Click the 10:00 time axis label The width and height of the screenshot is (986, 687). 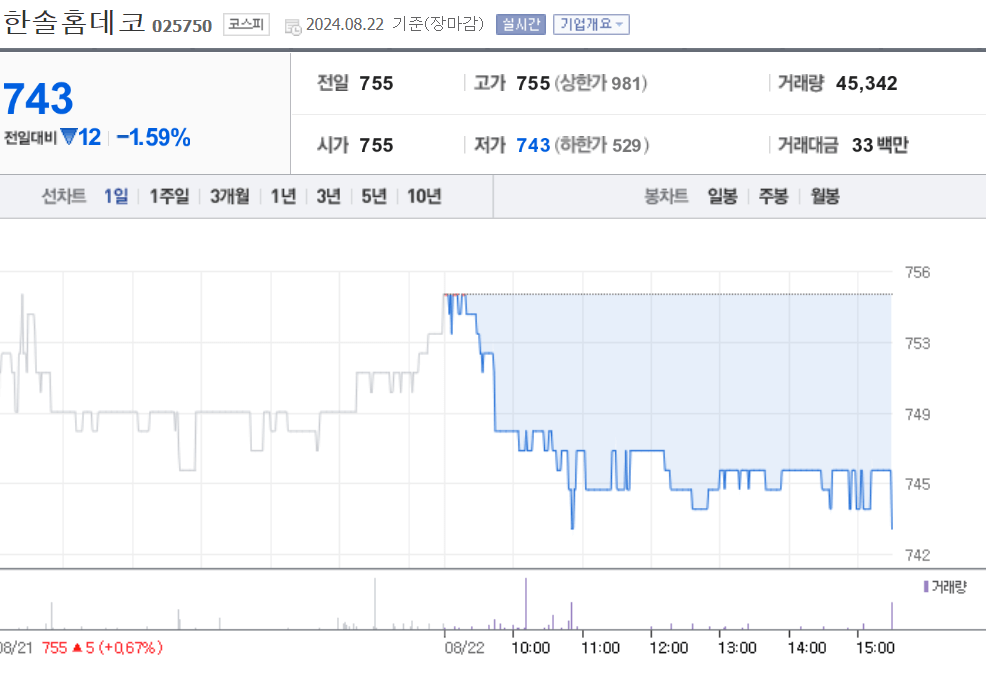pyautogui.click(x=530, y=648)
